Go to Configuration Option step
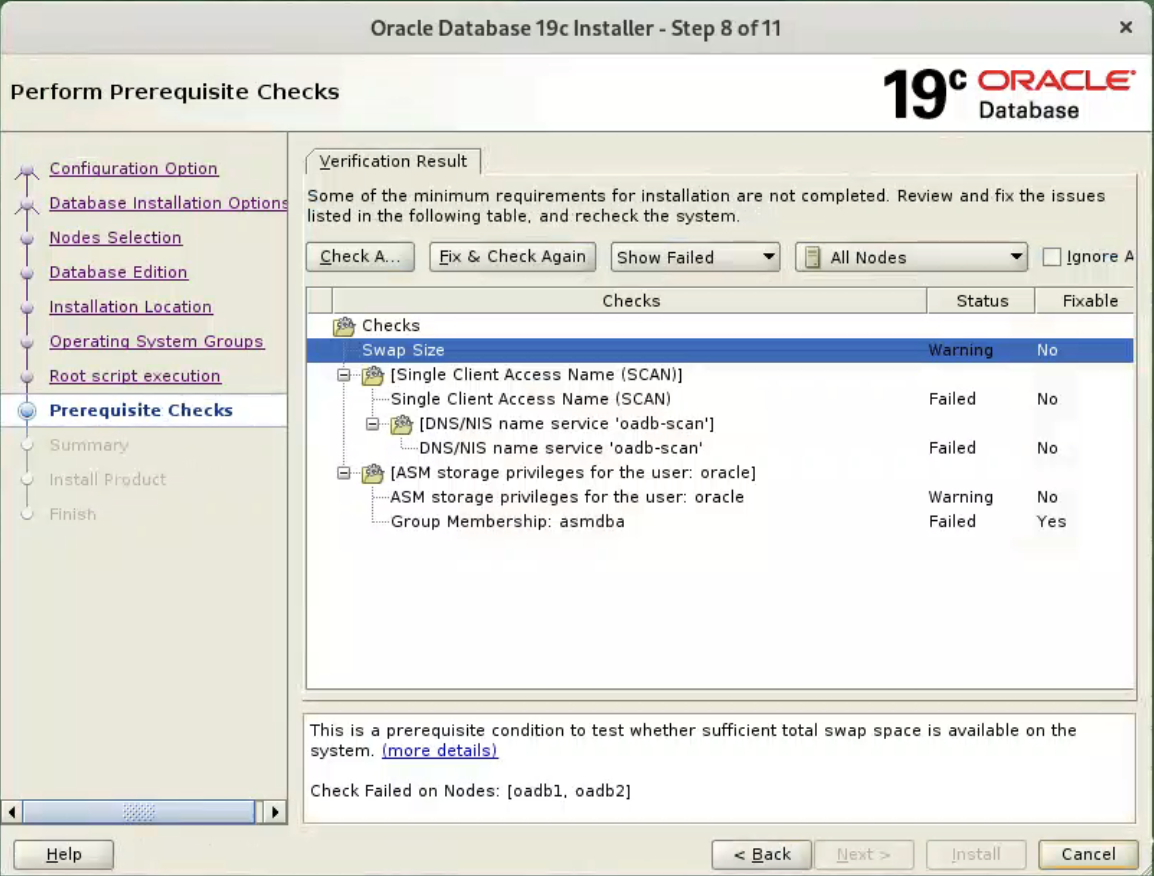 pyautogui.click(x=133, y=169)
